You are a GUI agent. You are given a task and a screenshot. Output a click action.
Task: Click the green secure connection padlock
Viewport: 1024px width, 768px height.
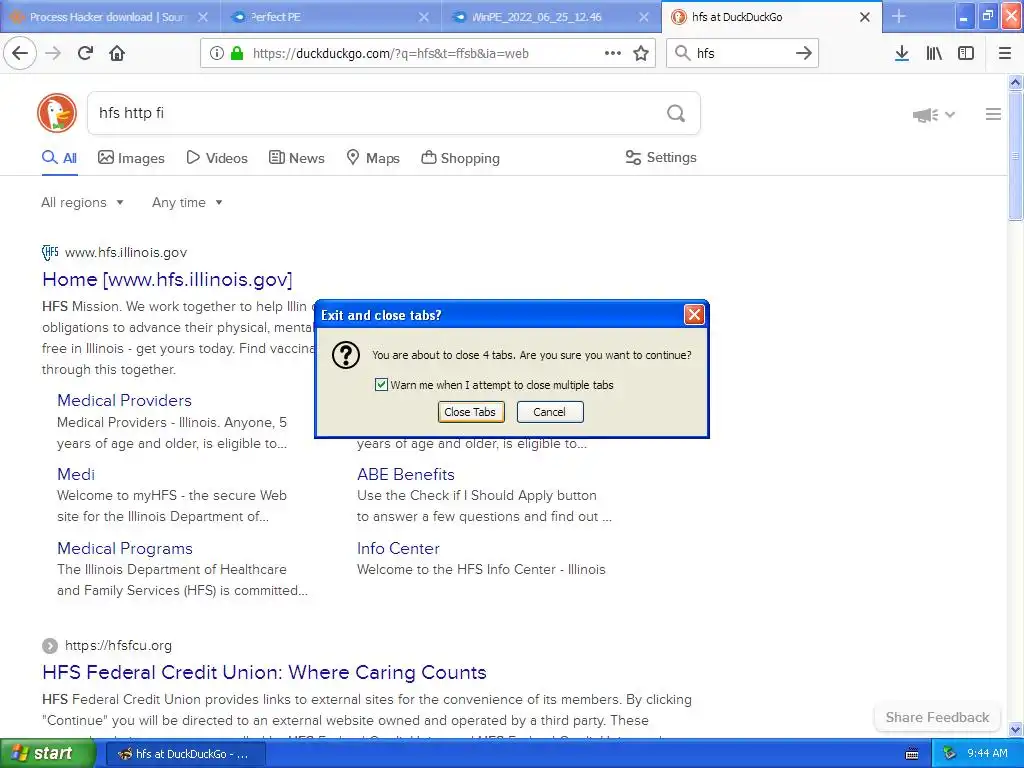tap(237, 54)
